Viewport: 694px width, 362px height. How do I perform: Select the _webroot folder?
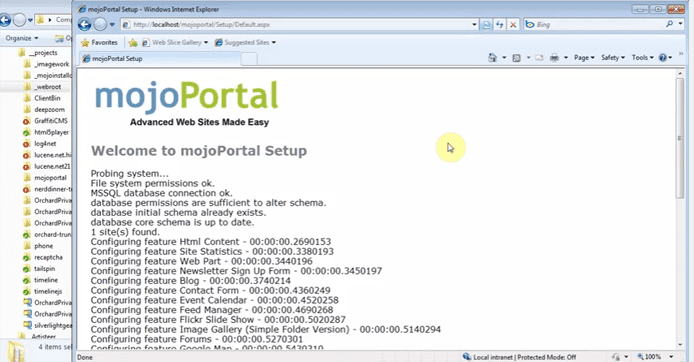click(x=42, y=87)
